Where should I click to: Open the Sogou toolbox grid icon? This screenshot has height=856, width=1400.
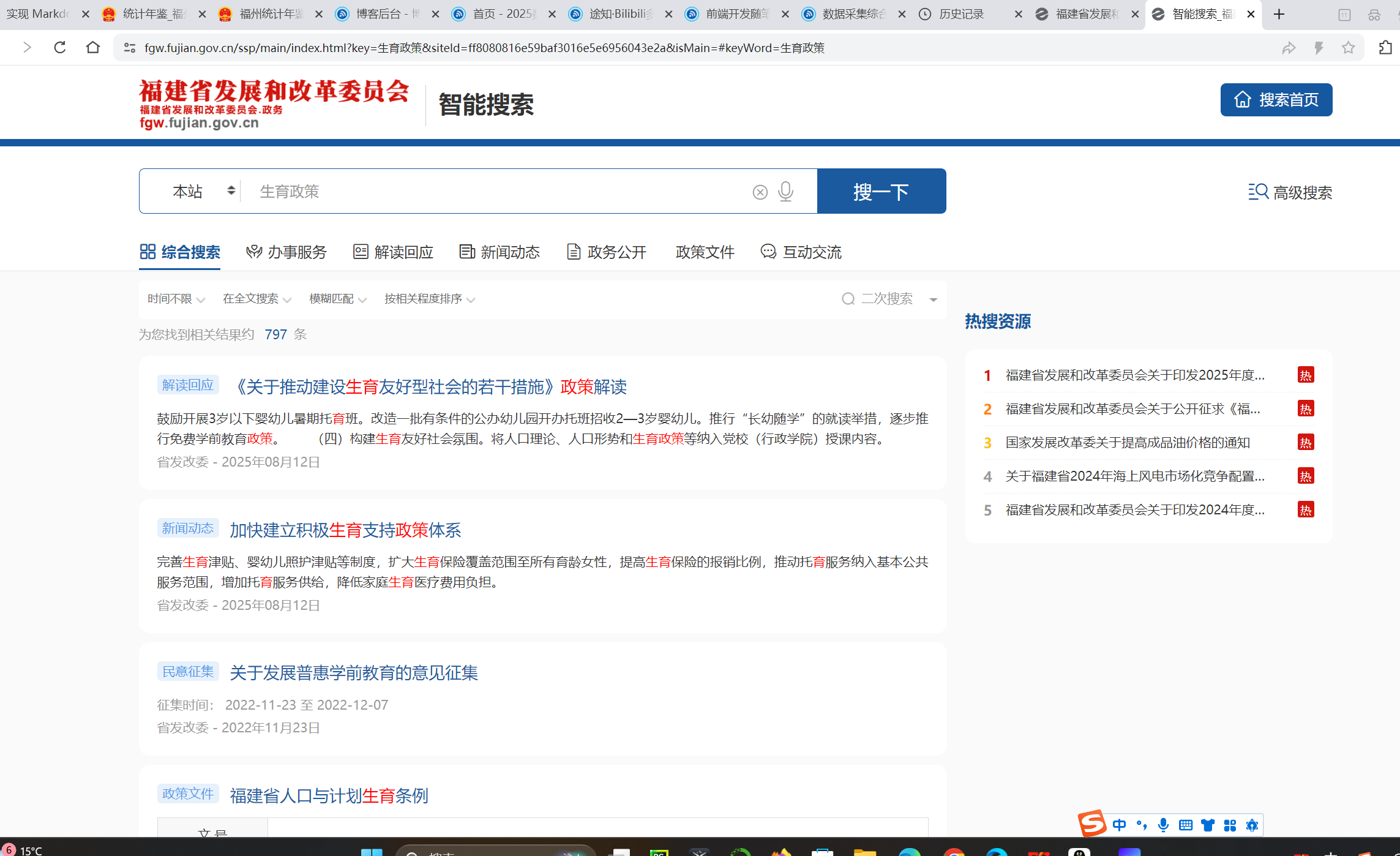click(x=1230, y=825)
